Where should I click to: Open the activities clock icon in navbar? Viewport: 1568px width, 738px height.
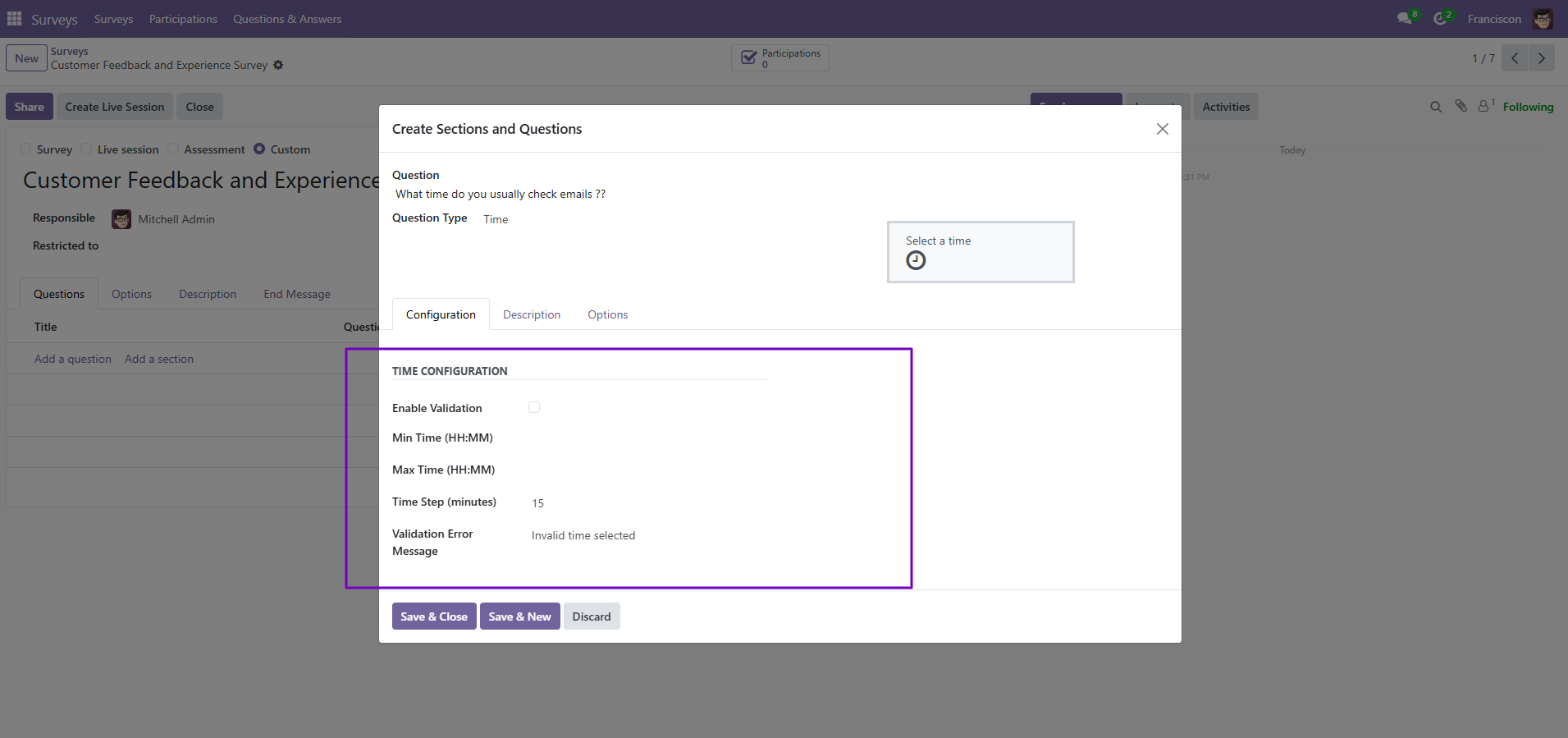(x=1440, y=18)
